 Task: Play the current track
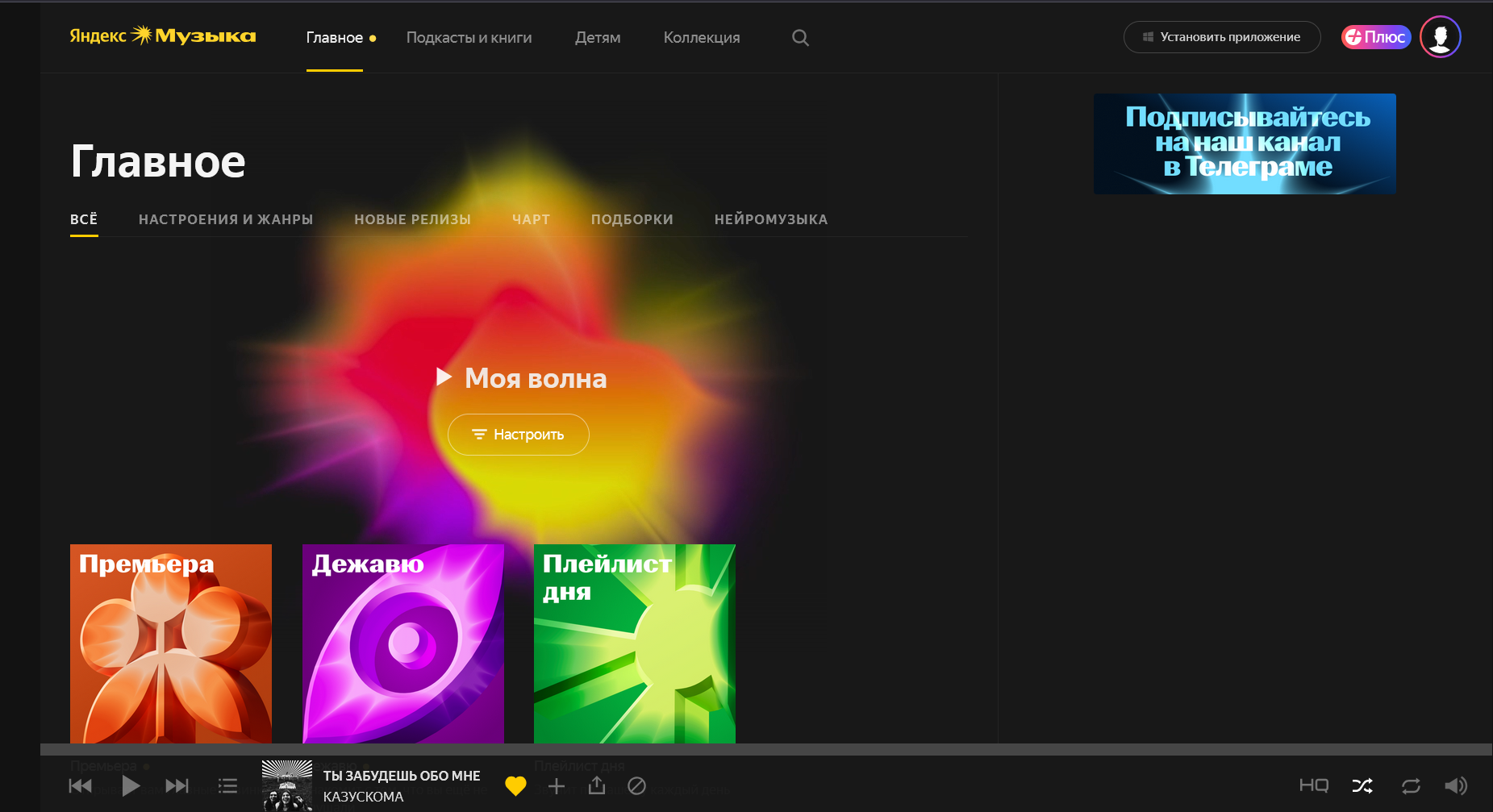coord(131,785)
